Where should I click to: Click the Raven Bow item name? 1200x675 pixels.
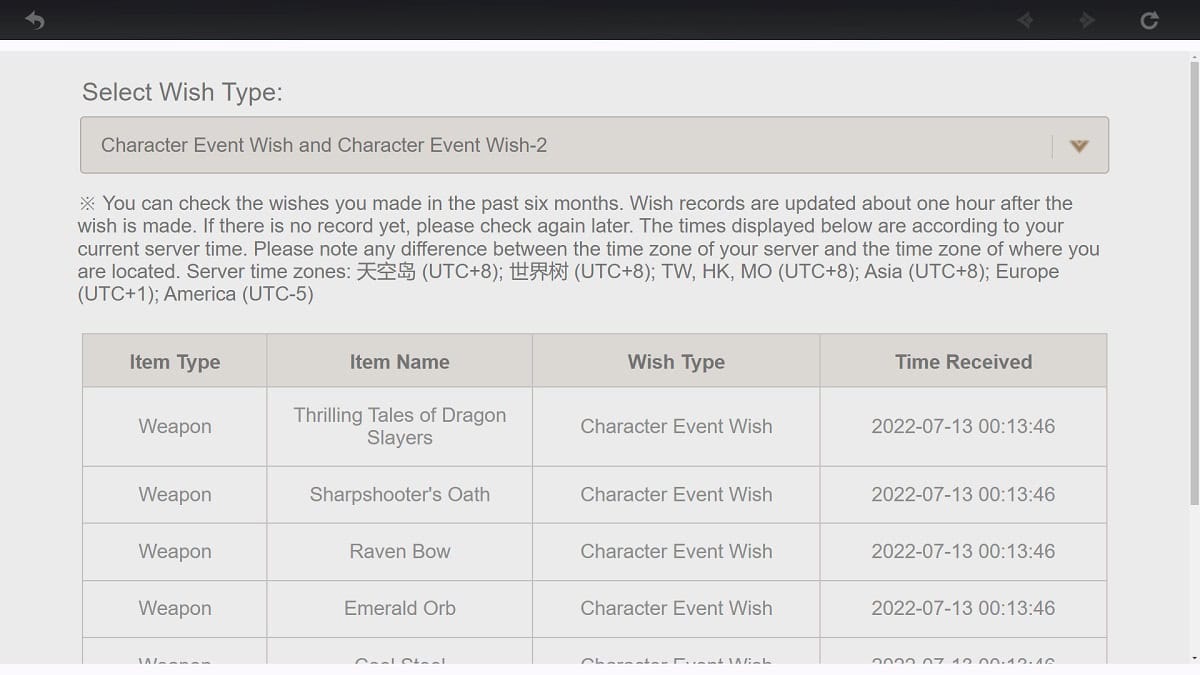pos(400,551)
